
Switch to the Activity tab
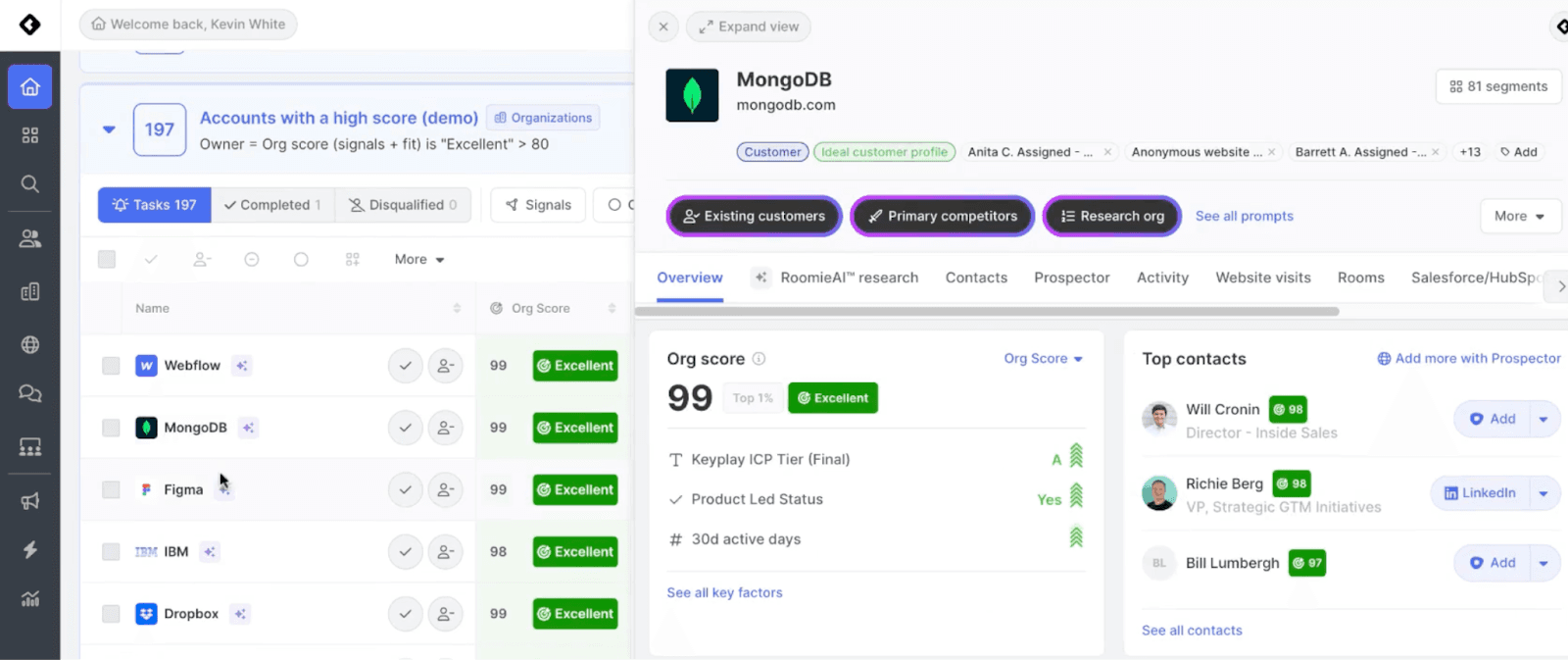coord(1162,278)
